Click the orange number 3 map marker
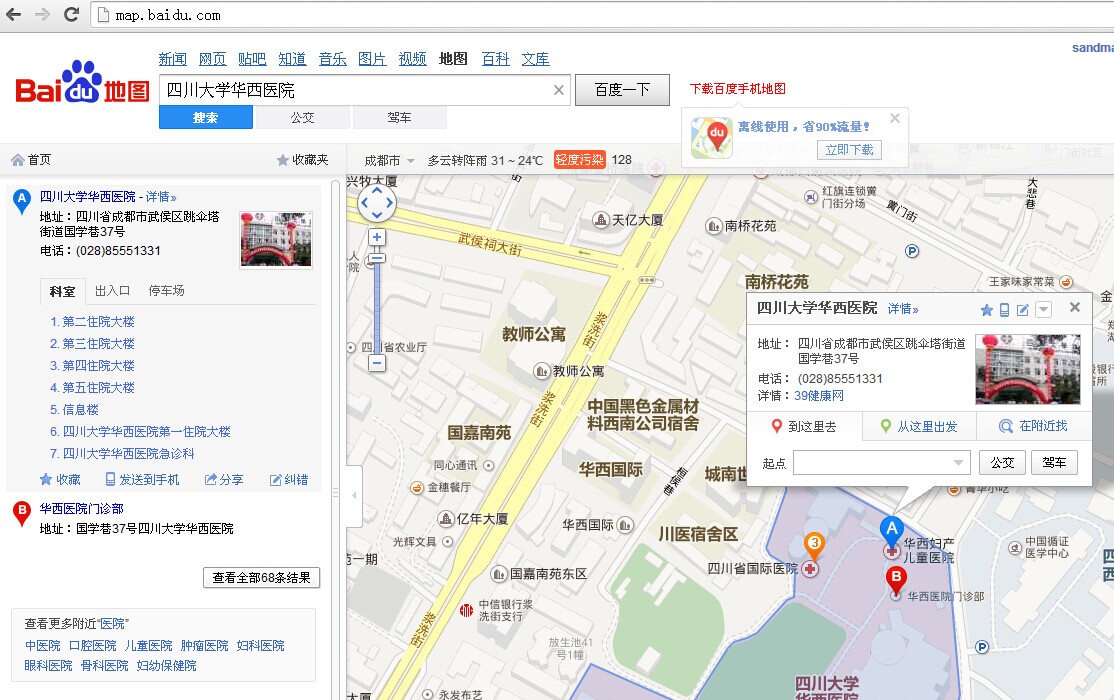Image resolution: width=1114 pixels, height=700 pixels. (x=815, y=545)
